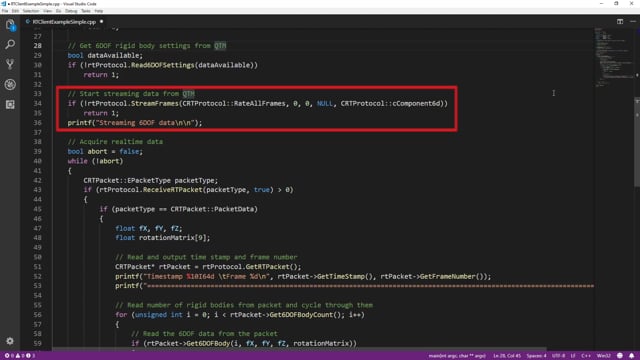Click 'ReceiveRTPacket' on line 43
Viewport: 640px width, 360px height.
(x=173, y=190)
